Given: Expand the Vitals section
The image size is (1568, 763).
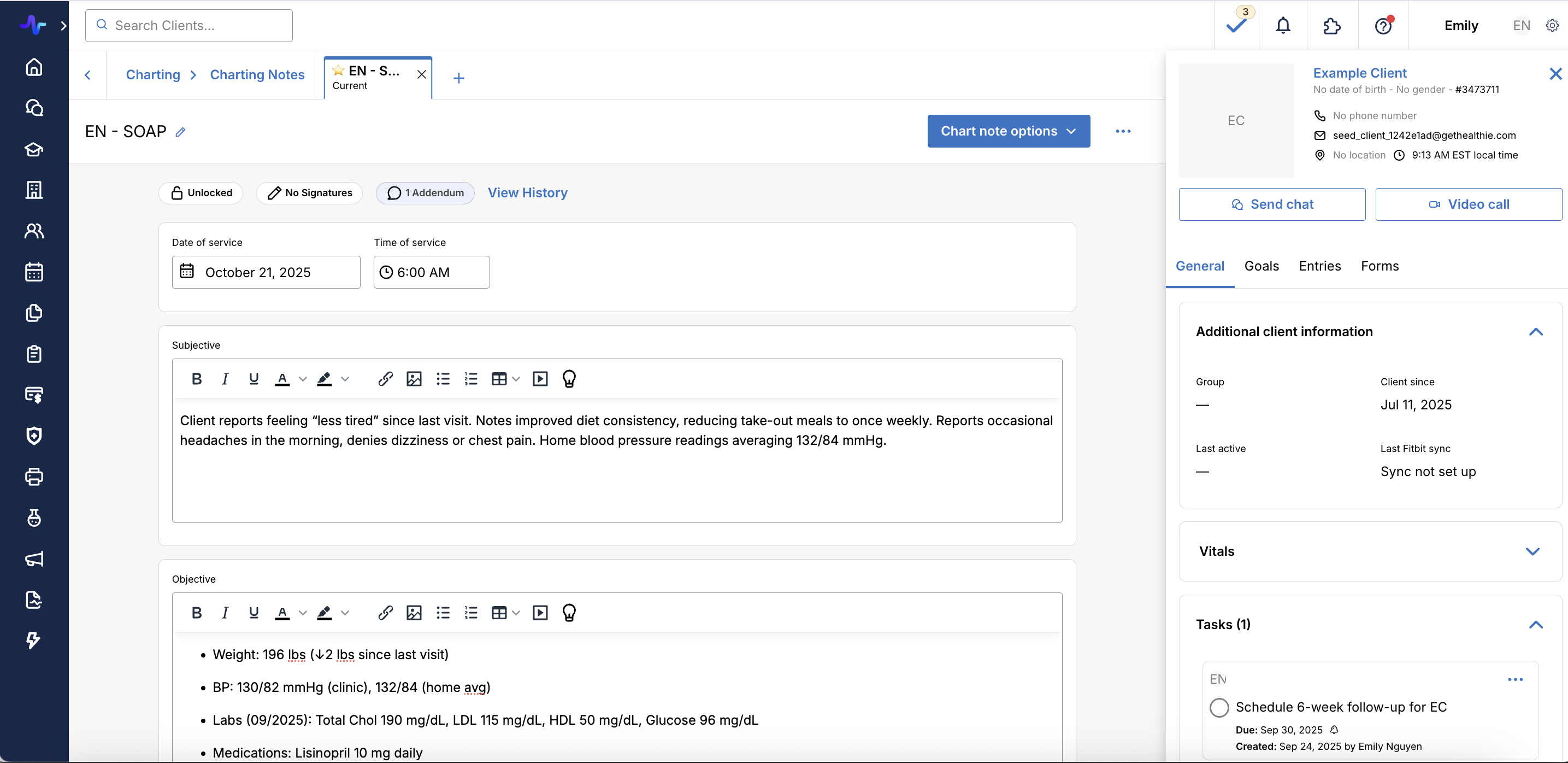Looking at the screenshot, I should point(1532,551).
